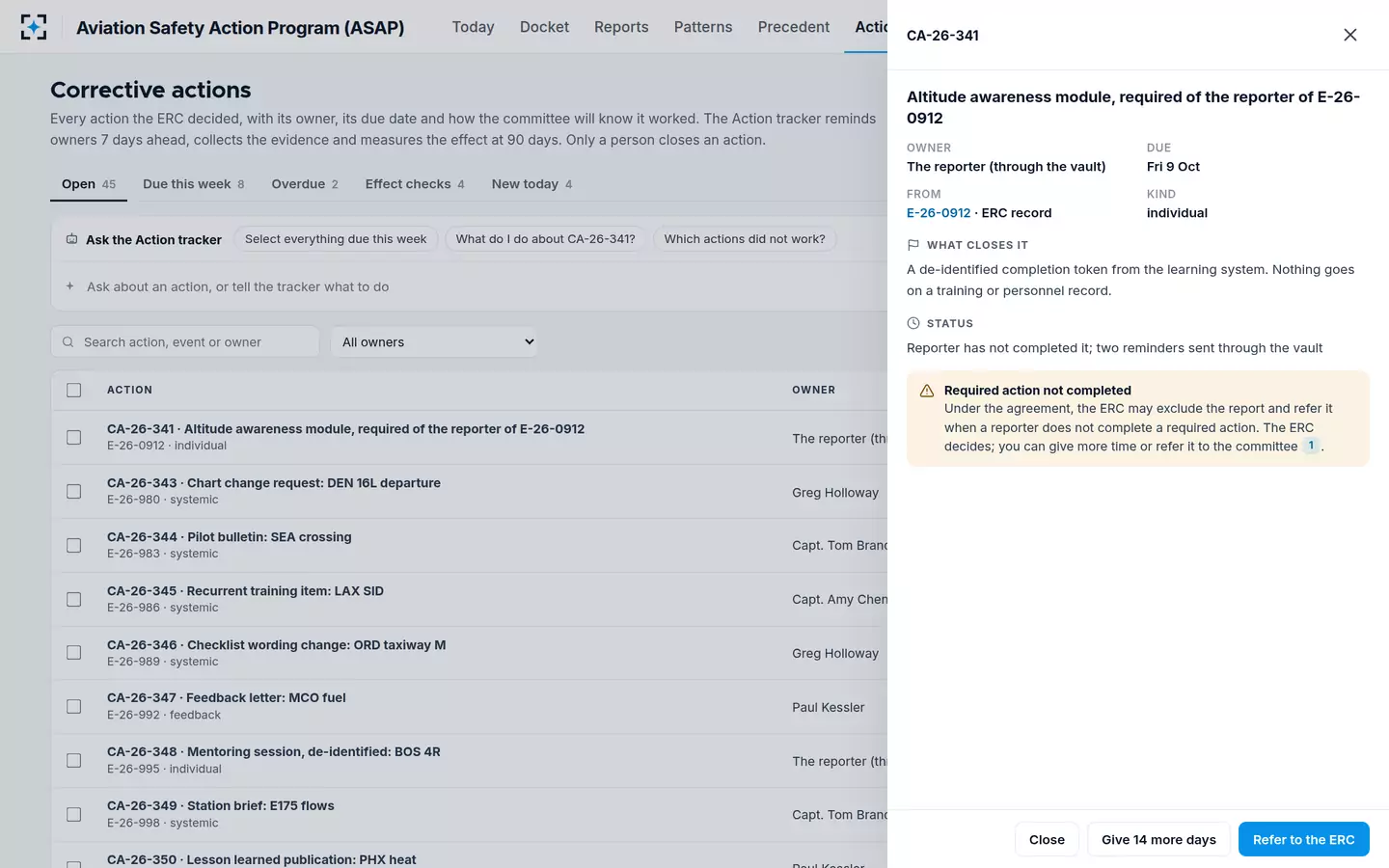Check the CA-26-348 Mentoring session checkbox
This screenshot has height=868, width=1389.
point(74,761)
